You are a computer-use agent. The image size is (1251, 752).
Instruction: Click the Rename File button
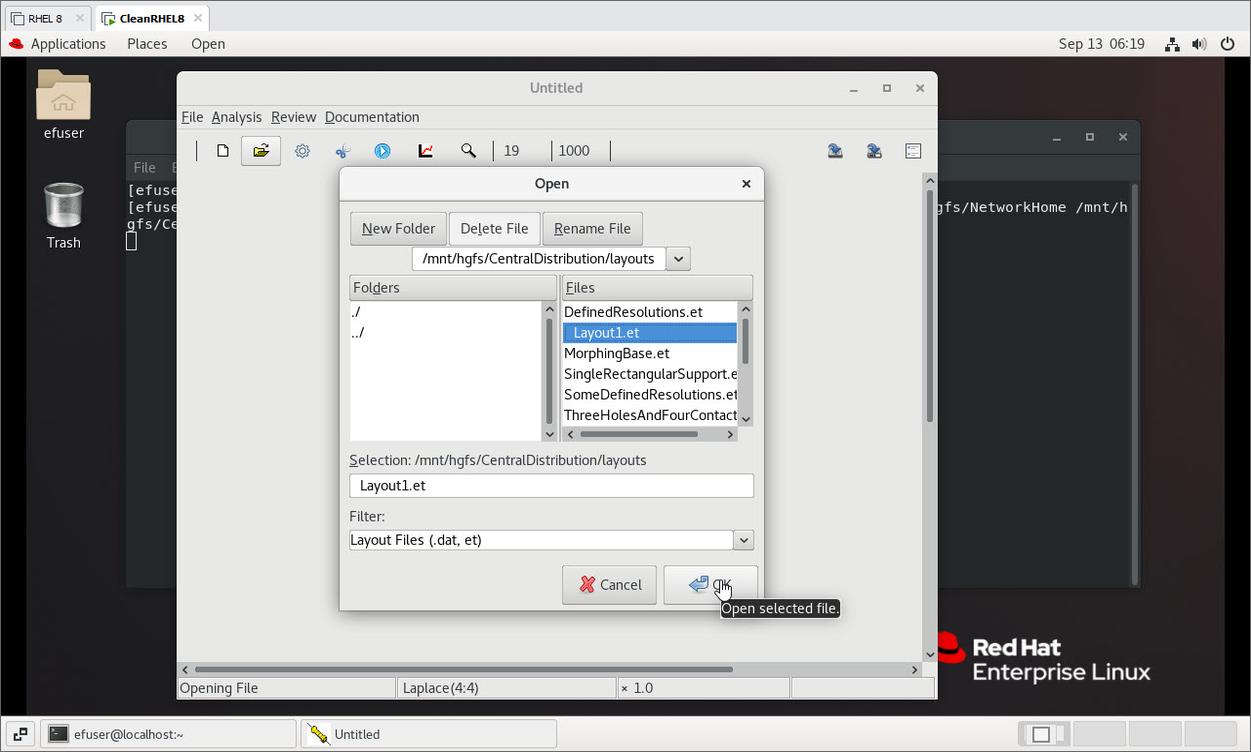click(x=592, y=228)
